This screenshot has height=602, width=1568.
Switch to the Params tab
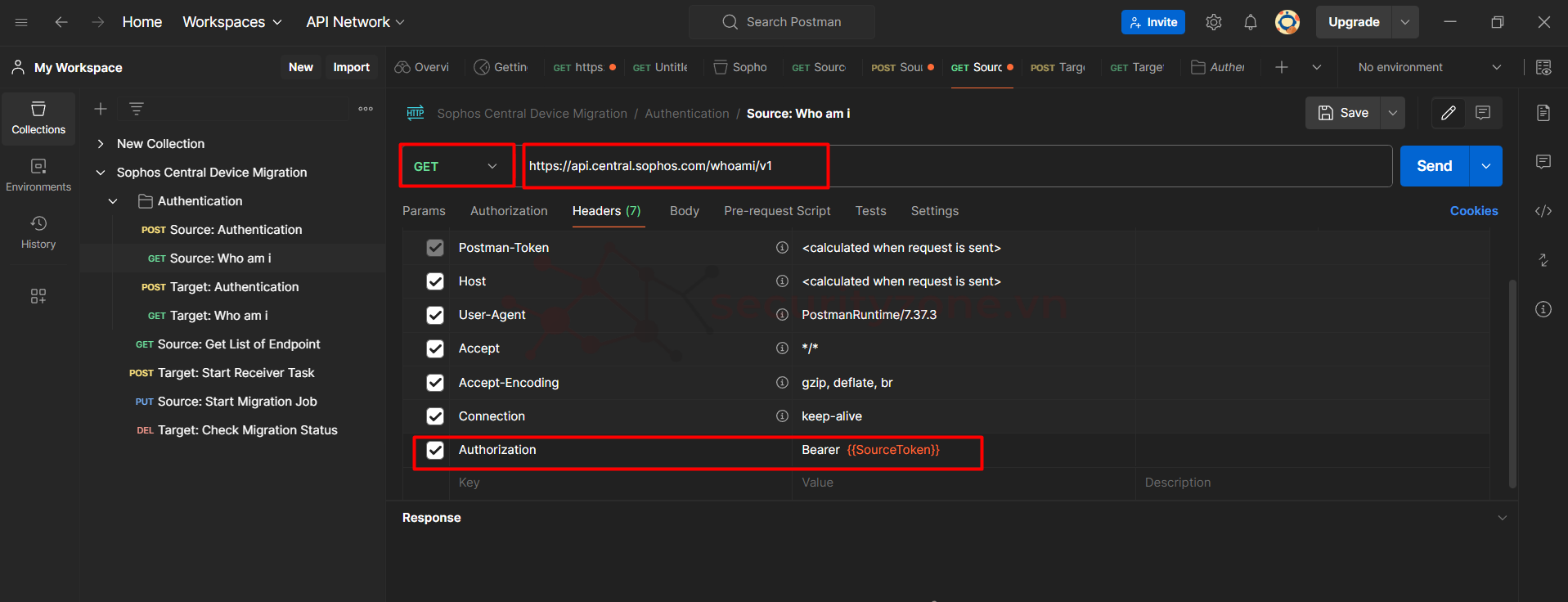(x=424, y=211)
